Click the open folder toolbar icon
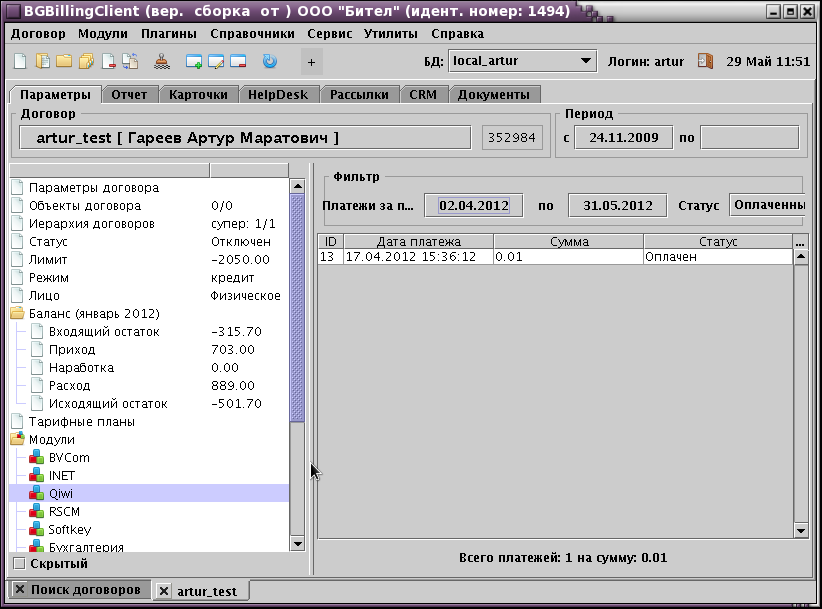The width and height of the screenshot is (822, 609). [x=64, y=62]
